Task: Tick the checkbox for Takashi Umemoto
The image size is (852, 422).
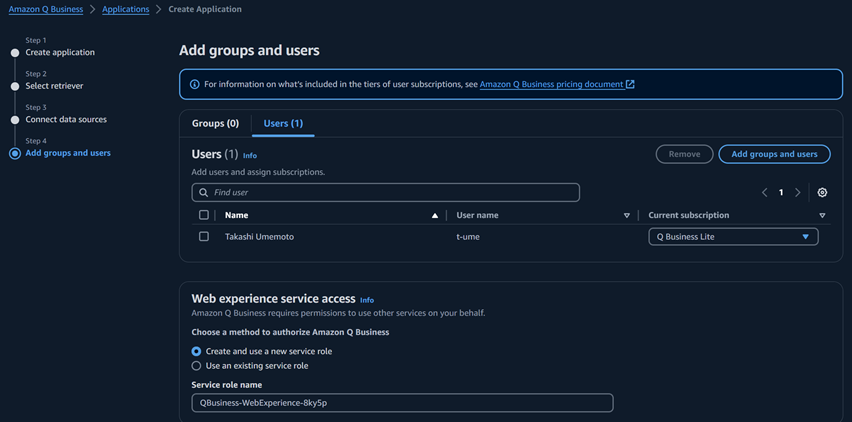Action: point(204,236)
